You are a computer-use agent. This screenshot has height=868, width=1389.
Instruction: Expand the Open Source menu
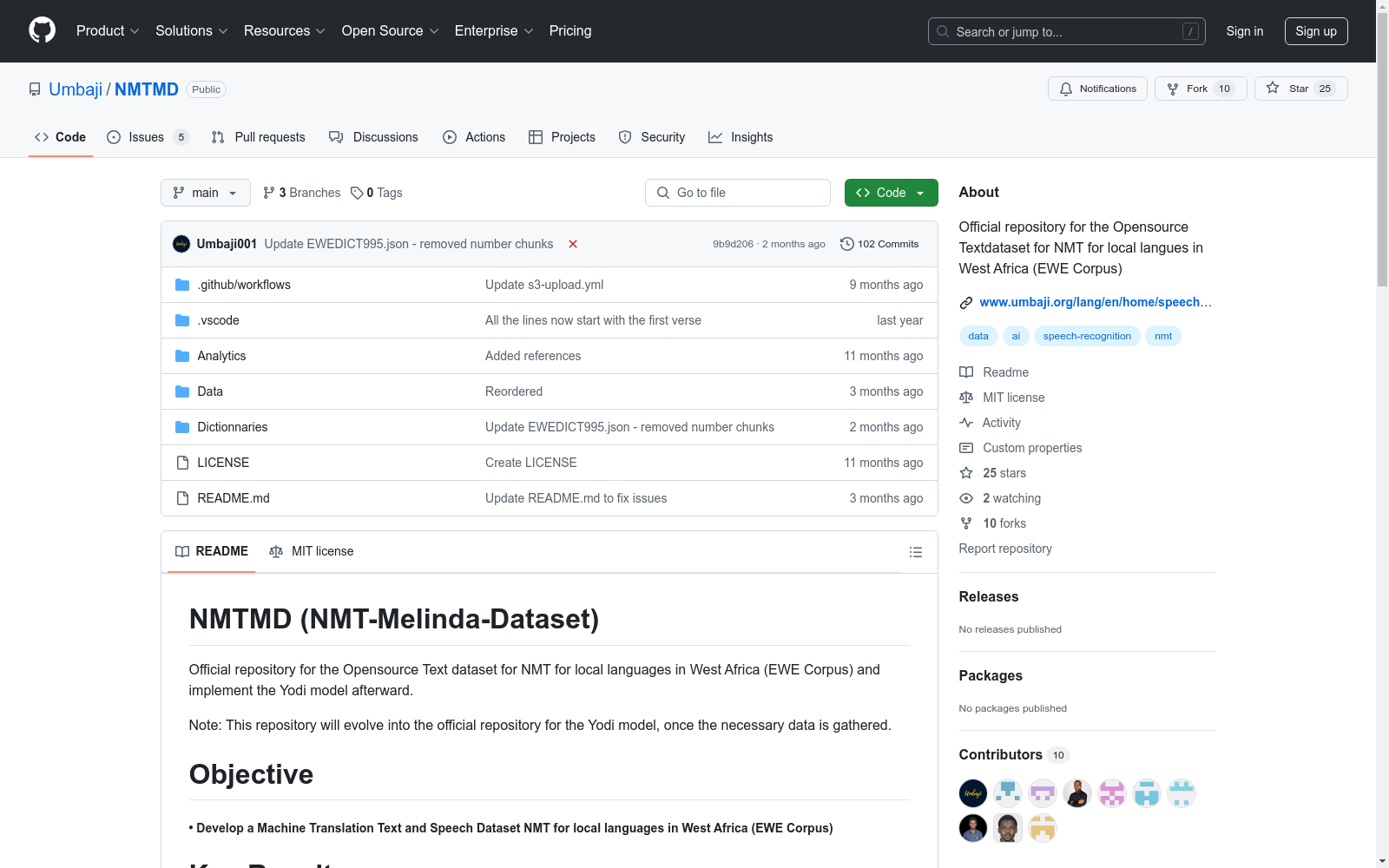tap(391, 30)
